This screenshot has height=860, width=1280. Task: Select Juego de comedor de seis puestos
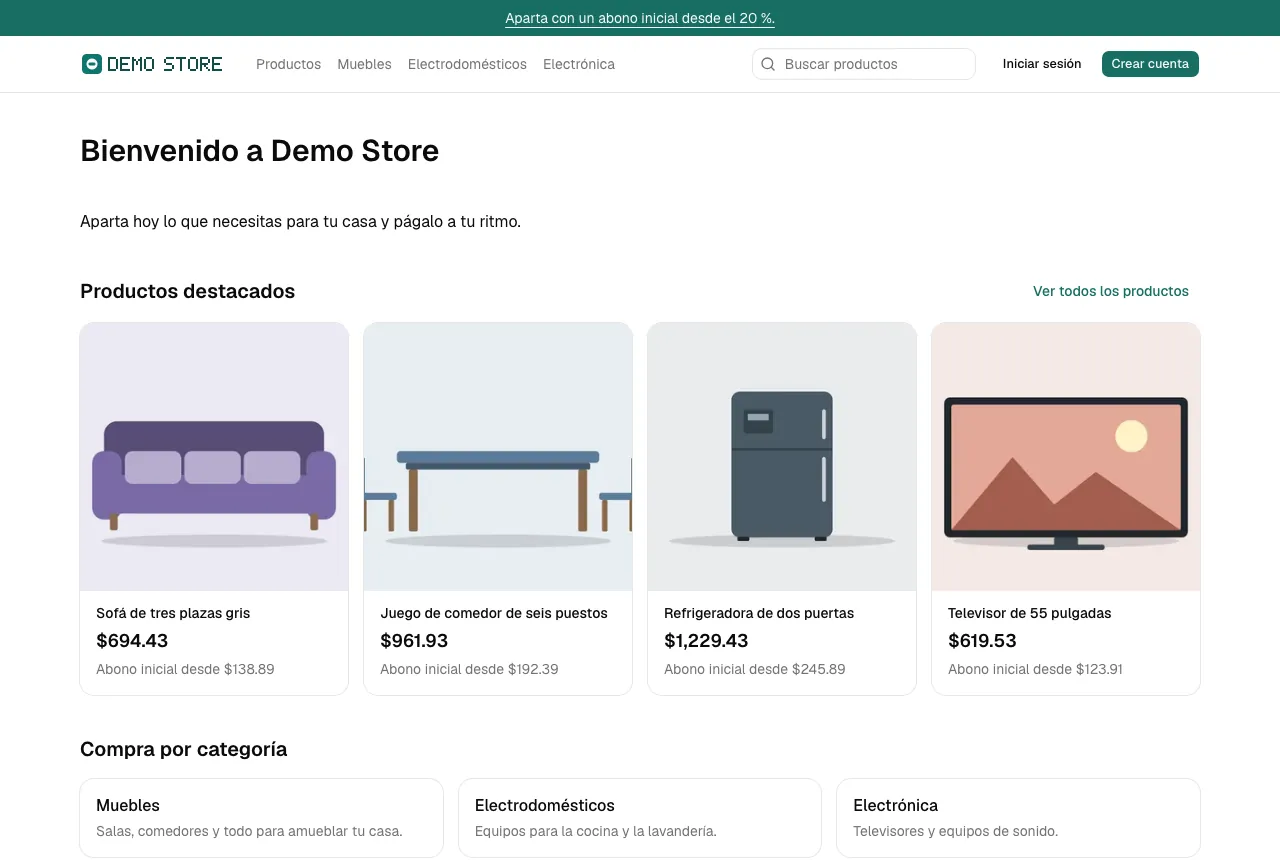(494, 613)
